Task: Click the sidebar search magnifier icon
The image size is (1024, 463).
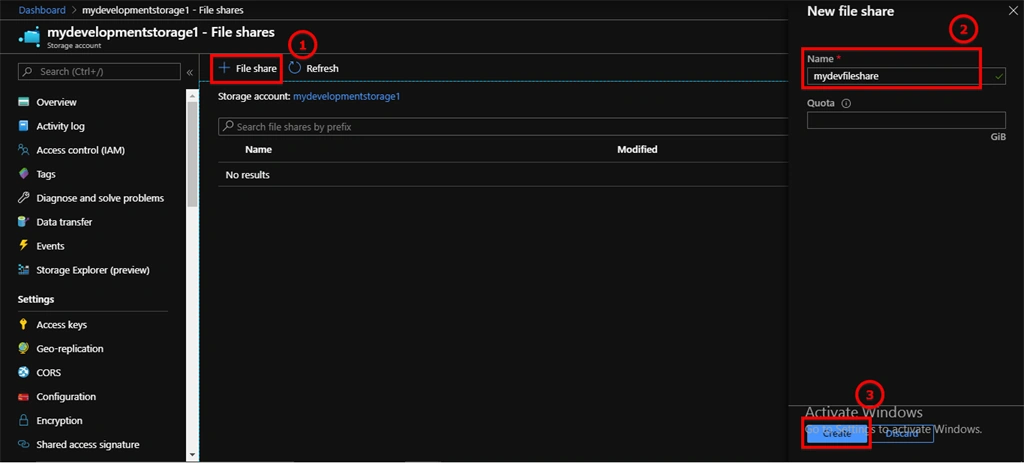Action: point(27,72)
